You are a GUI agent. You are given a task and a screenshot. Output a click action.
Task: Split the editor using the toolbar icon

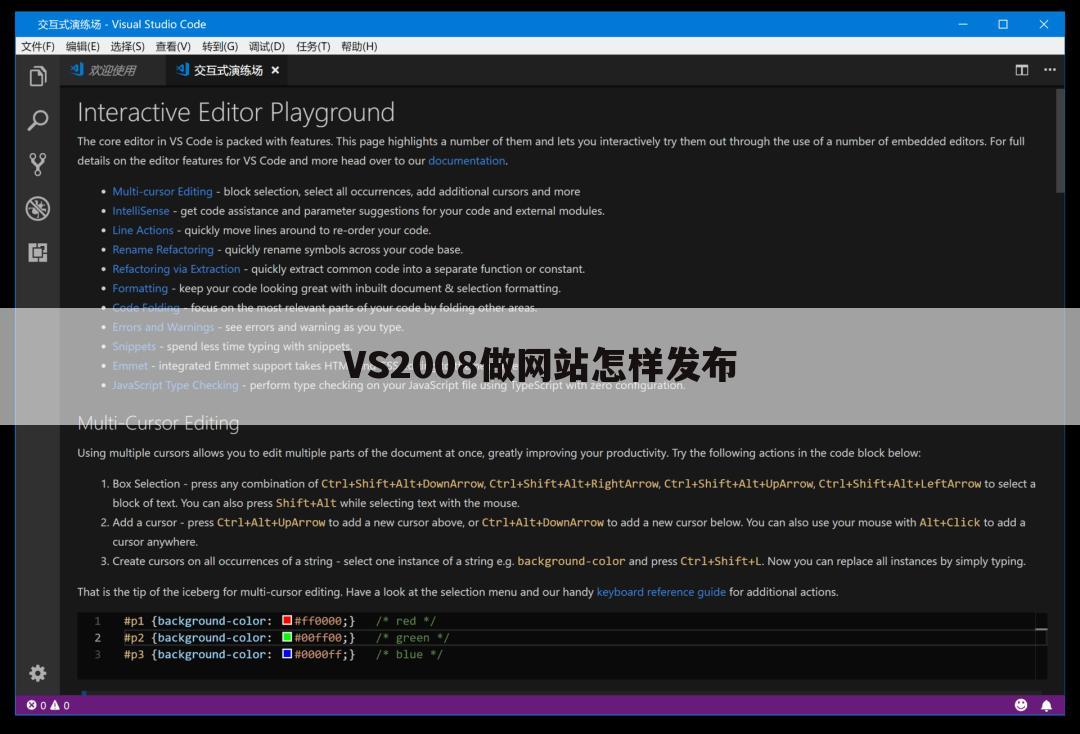click(1021, 70)
